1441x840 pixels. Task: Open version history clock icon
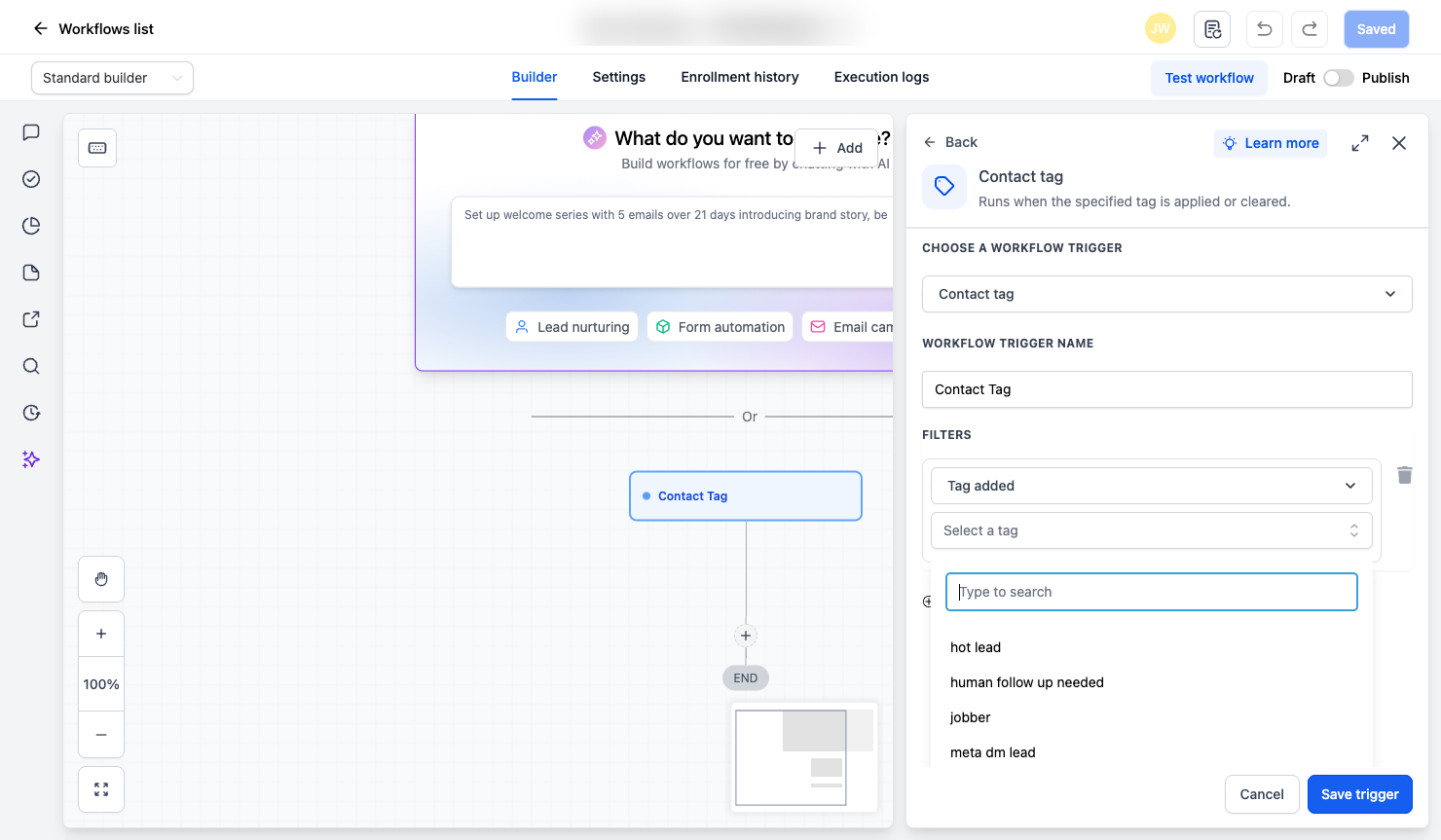pos(31,413)
